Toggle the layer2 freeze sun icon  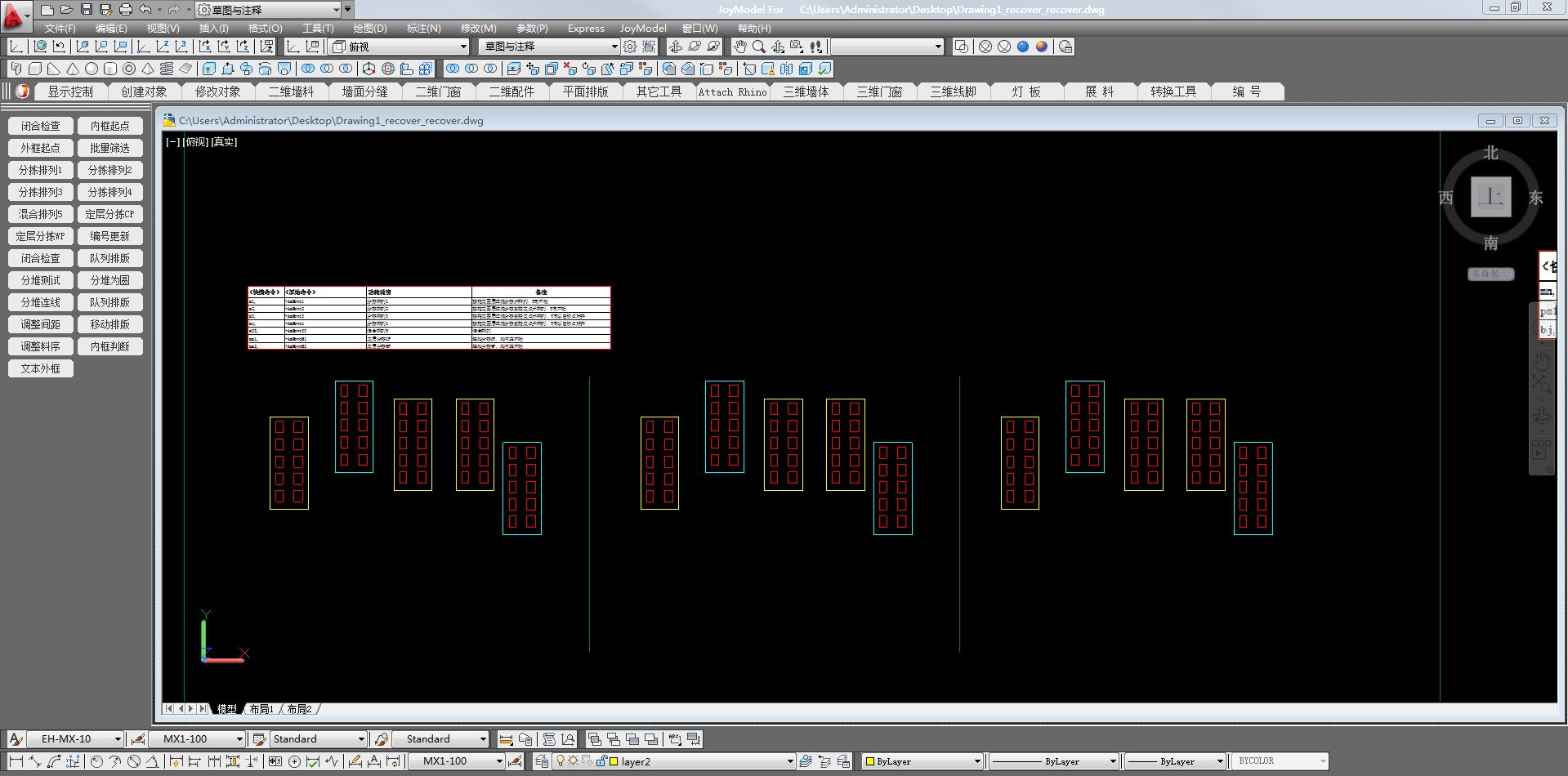pos(574,761)
